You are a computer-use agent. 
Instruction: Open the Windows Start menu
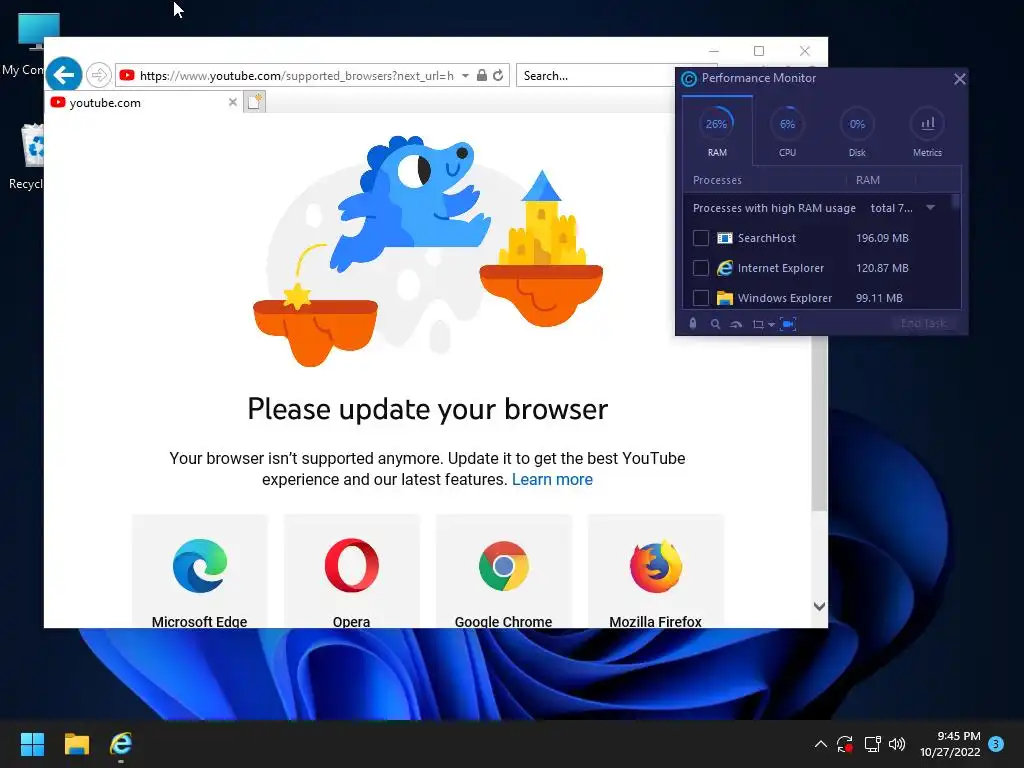click(x=32, y=744)
